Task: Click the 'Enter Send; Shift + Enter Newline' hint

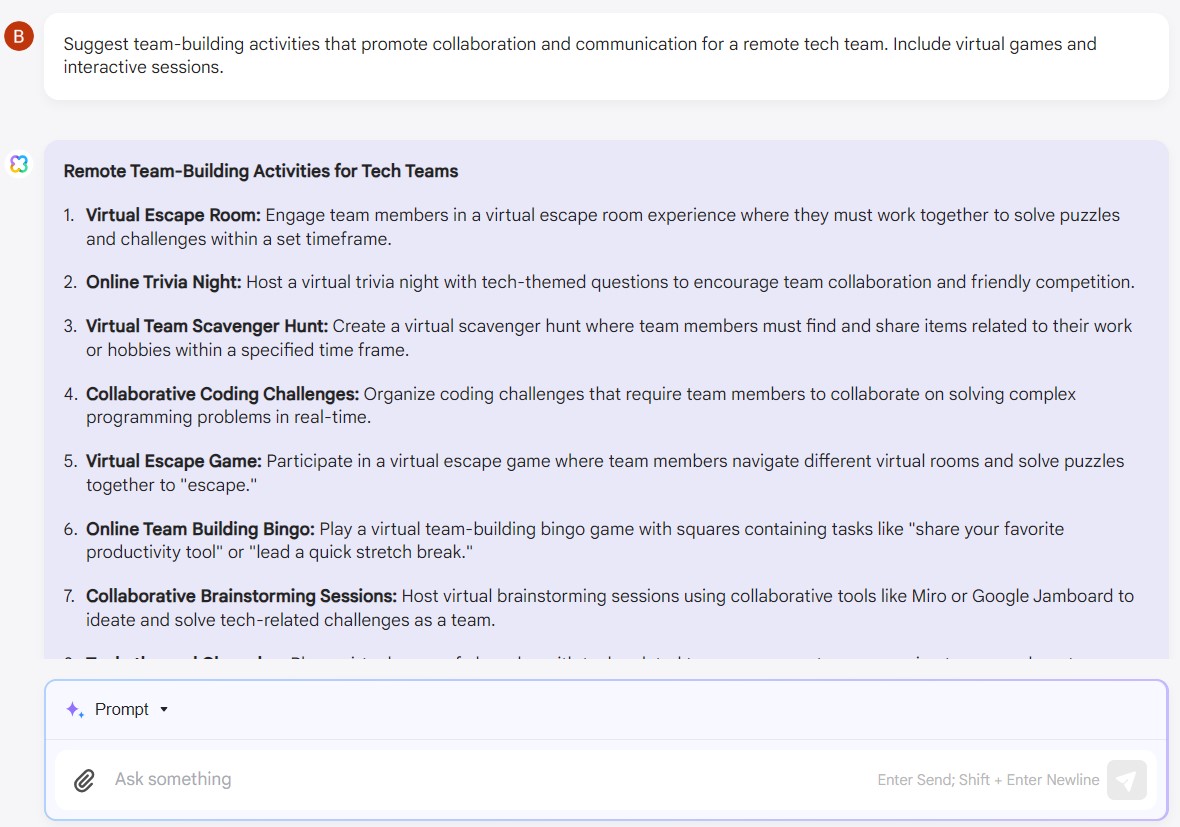Action: pyautogui.click(x=988, y=780)
